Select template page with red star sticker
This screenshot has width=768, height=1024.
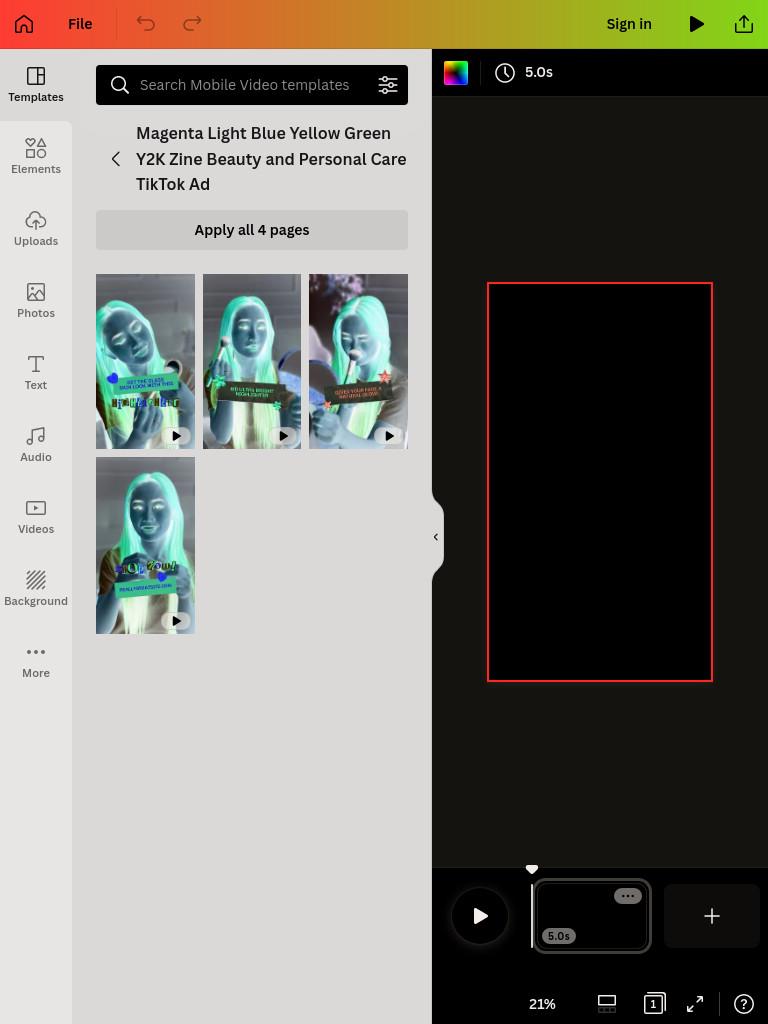pyautogui.click(x=359, y=361)
